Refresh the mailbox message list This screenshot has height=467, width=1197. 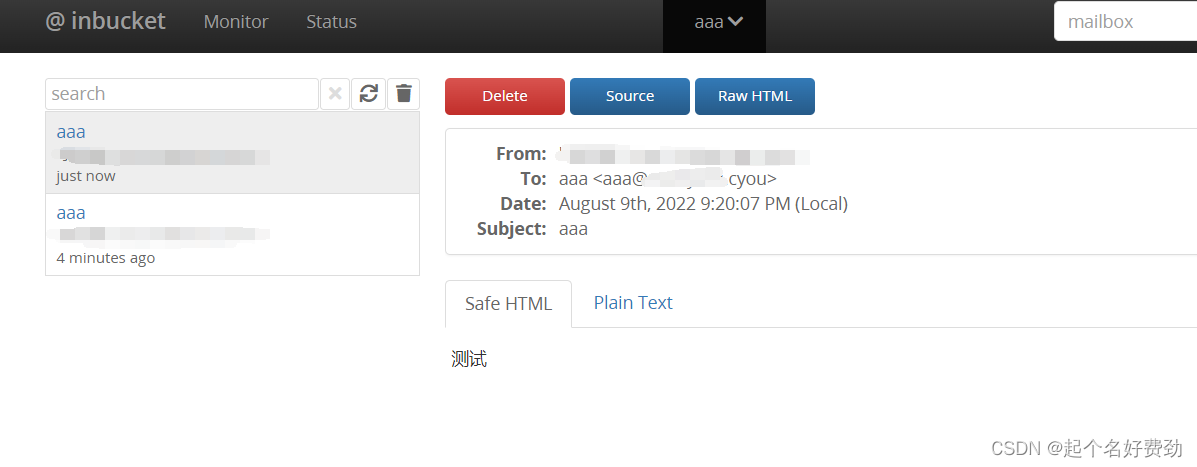369,94
